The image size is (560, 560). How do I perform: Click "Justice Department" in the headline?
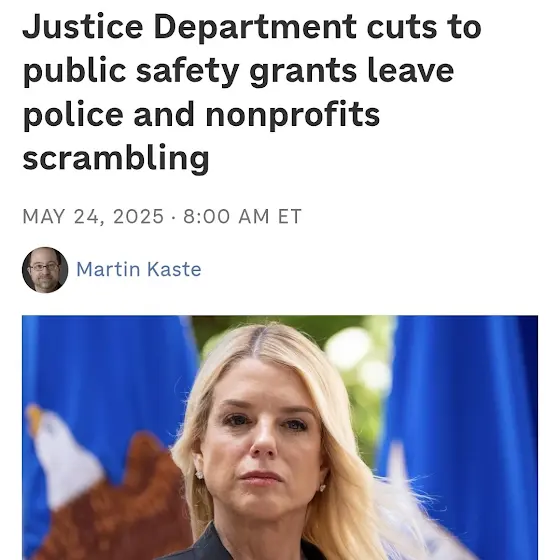pyautogui.click(x=189, y=27)
